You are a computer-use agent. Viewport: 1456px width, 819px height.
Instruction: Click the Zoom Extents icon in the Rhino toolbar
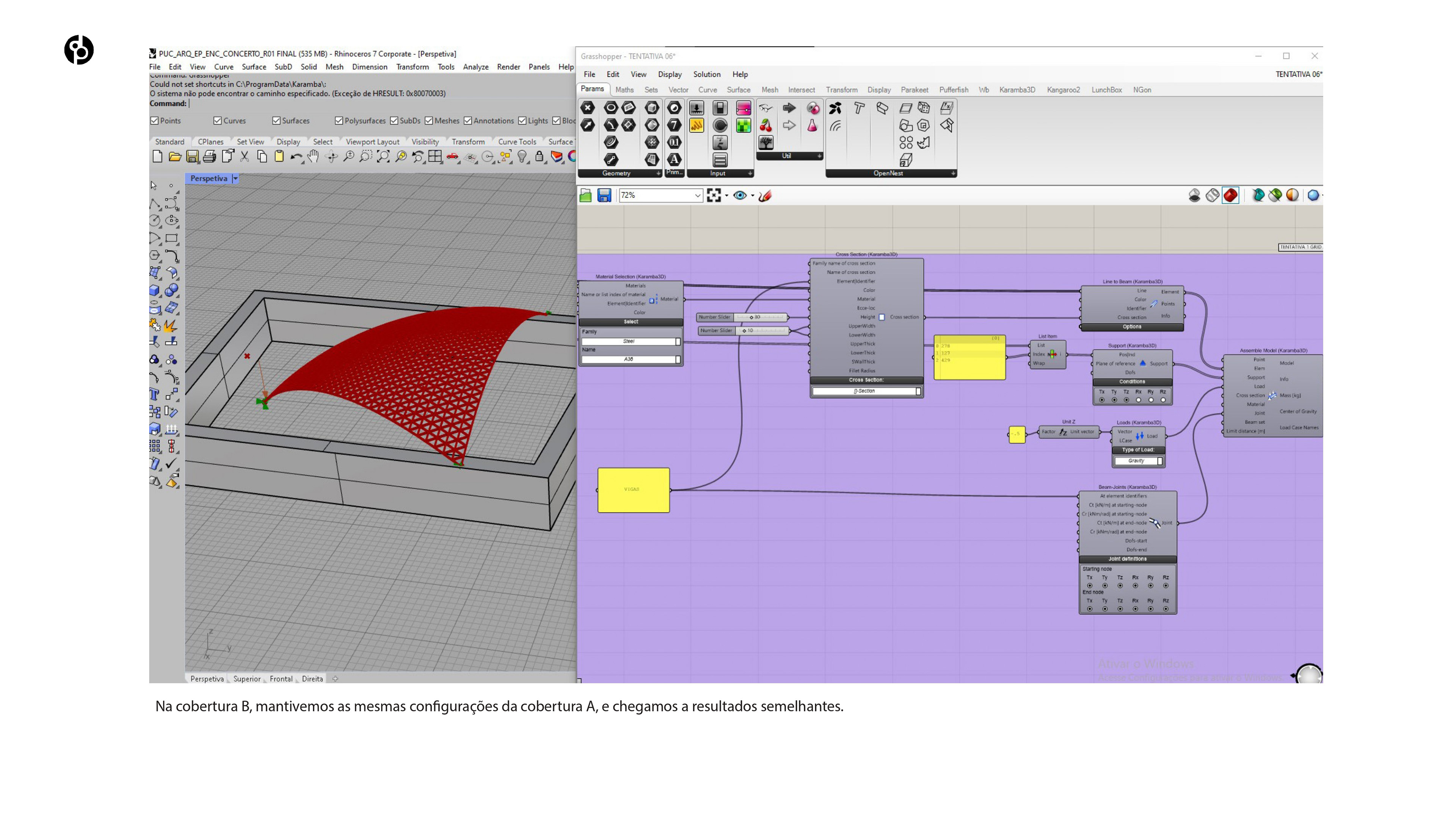[383, 157]
